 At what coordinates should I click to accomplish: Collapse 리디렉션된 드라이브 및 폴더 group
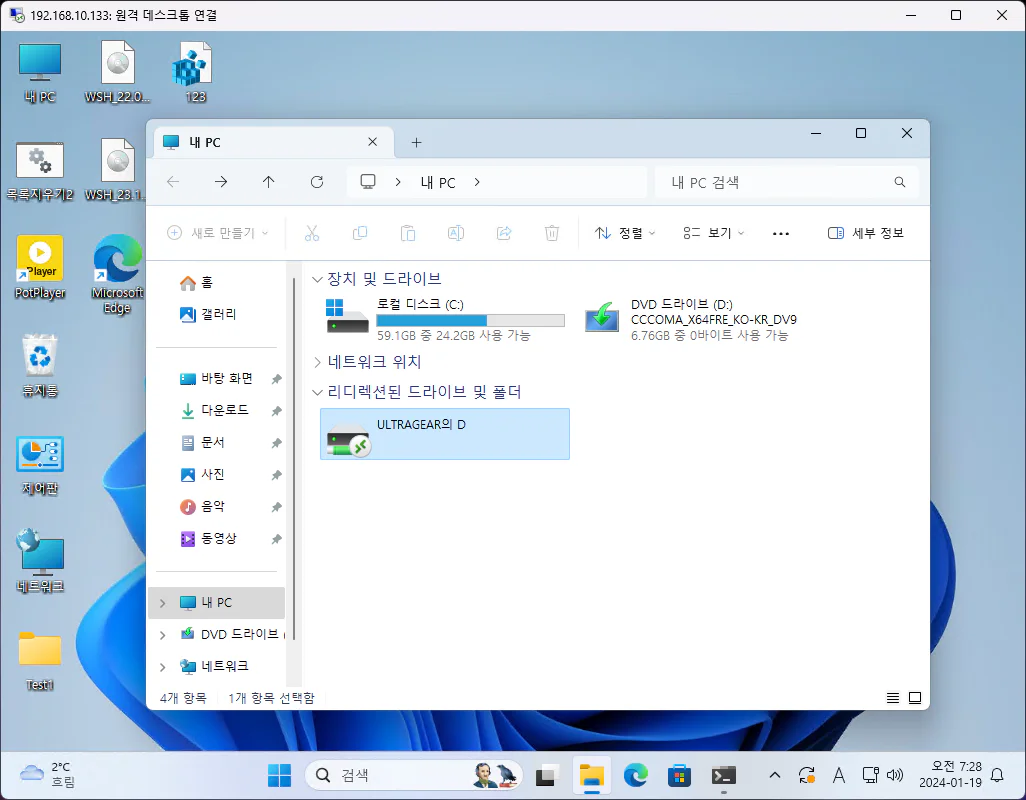317,392
